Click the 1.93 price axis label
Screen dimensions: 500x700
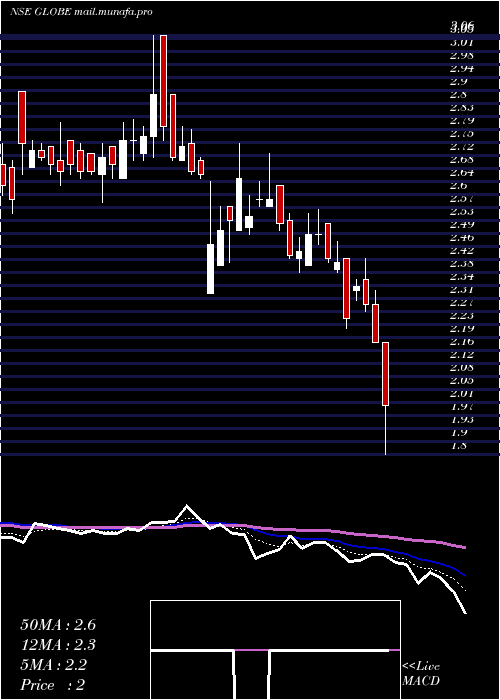point(462,419)
